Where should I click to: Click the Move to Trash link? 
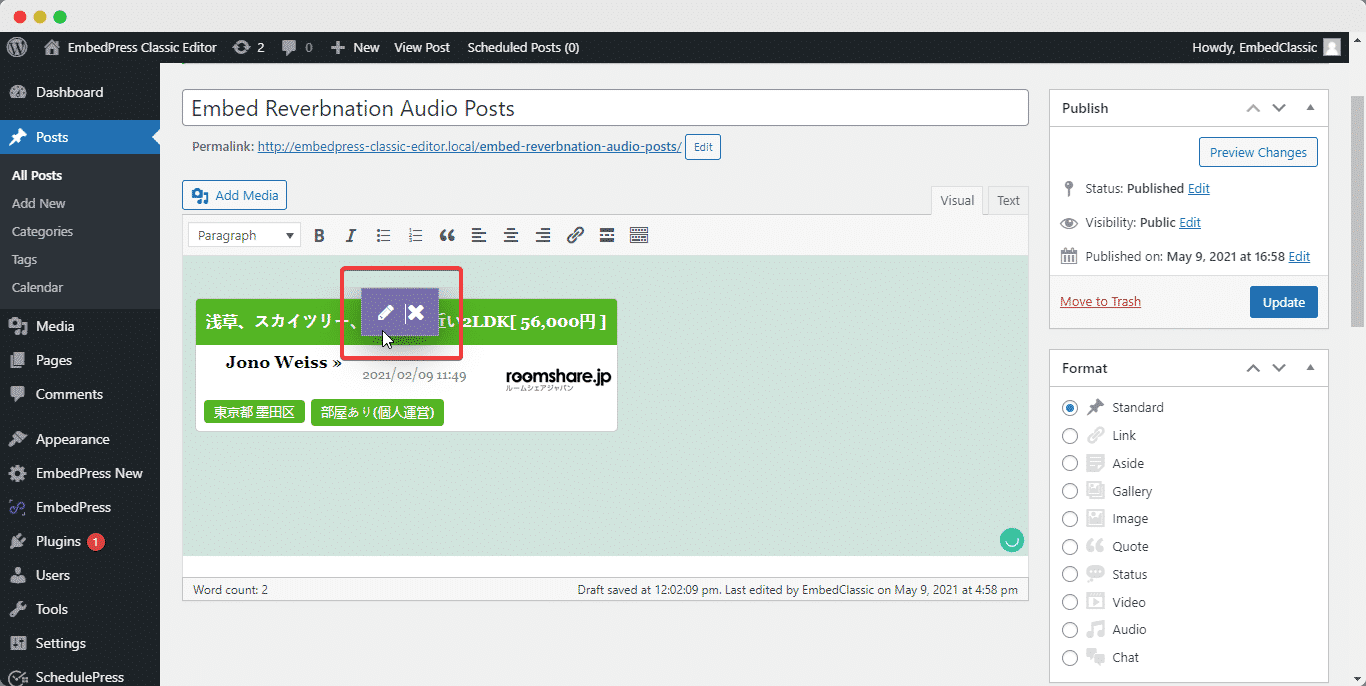click(x=1100, y=301)
